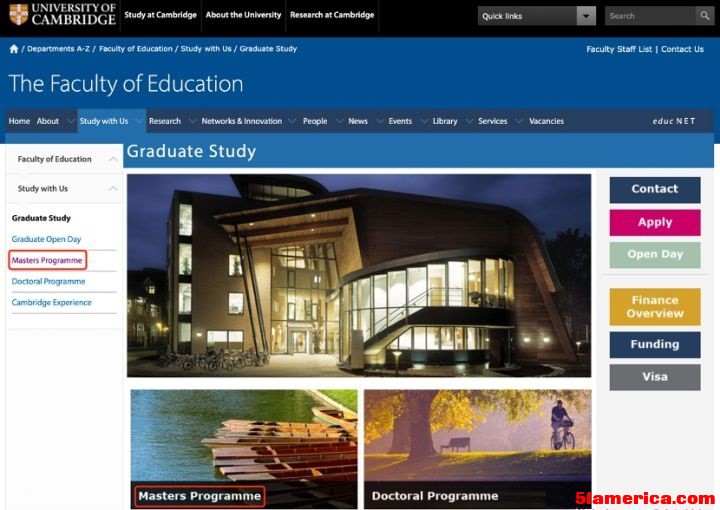Click the search magnifier icon
The width and height of the screenshot is (720, 510).
point(705,16)
